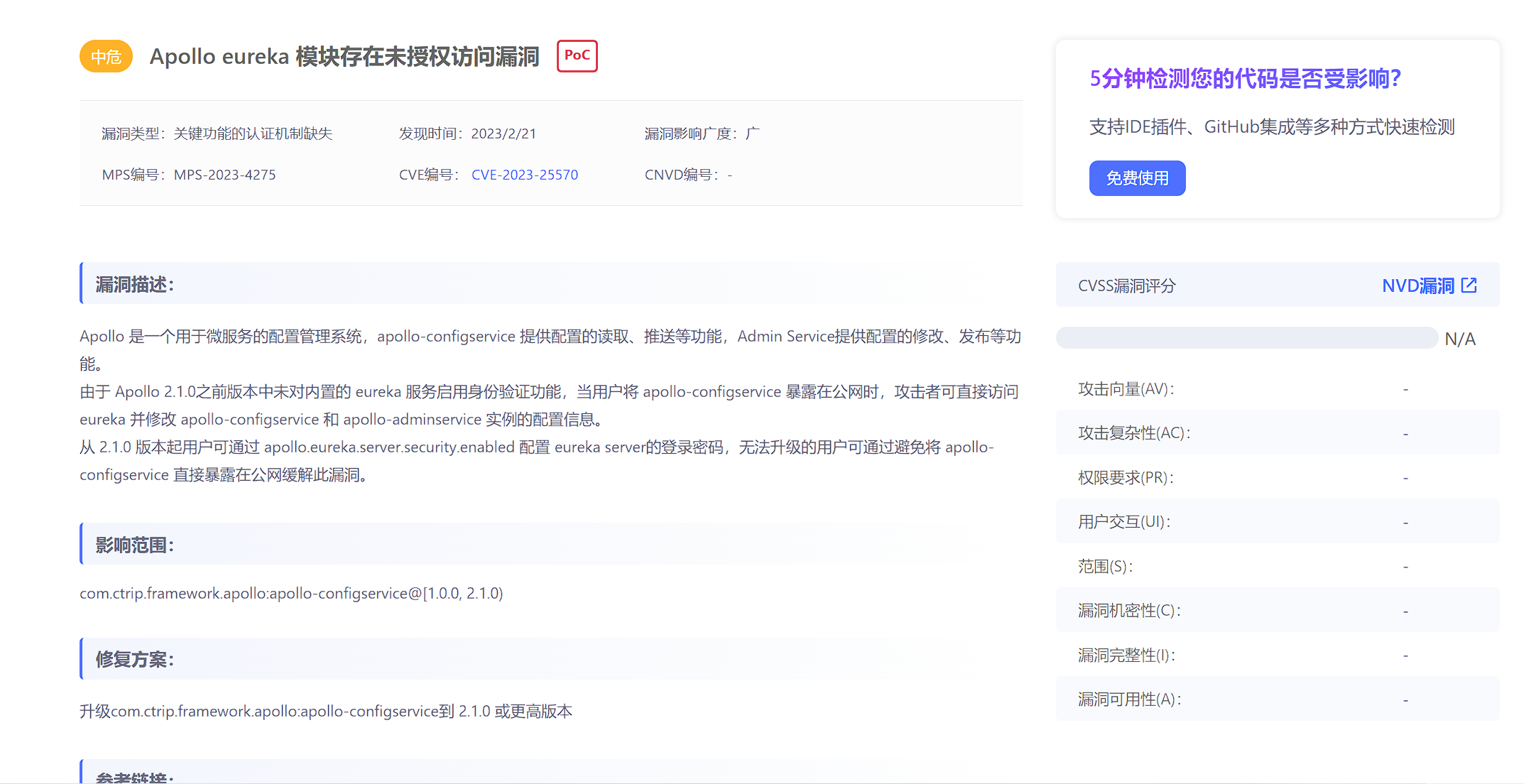Click the 攻击复杂性(AC) row

click(x=1278, y=433)
